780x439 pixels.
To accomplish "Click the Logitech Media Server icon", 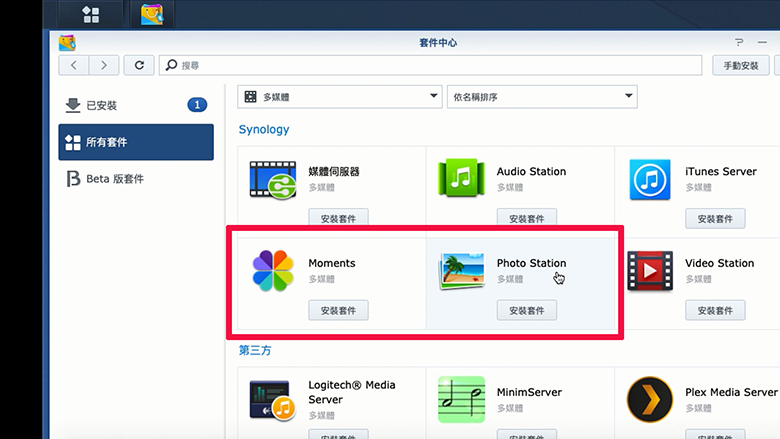I will [x=273, y=400].
